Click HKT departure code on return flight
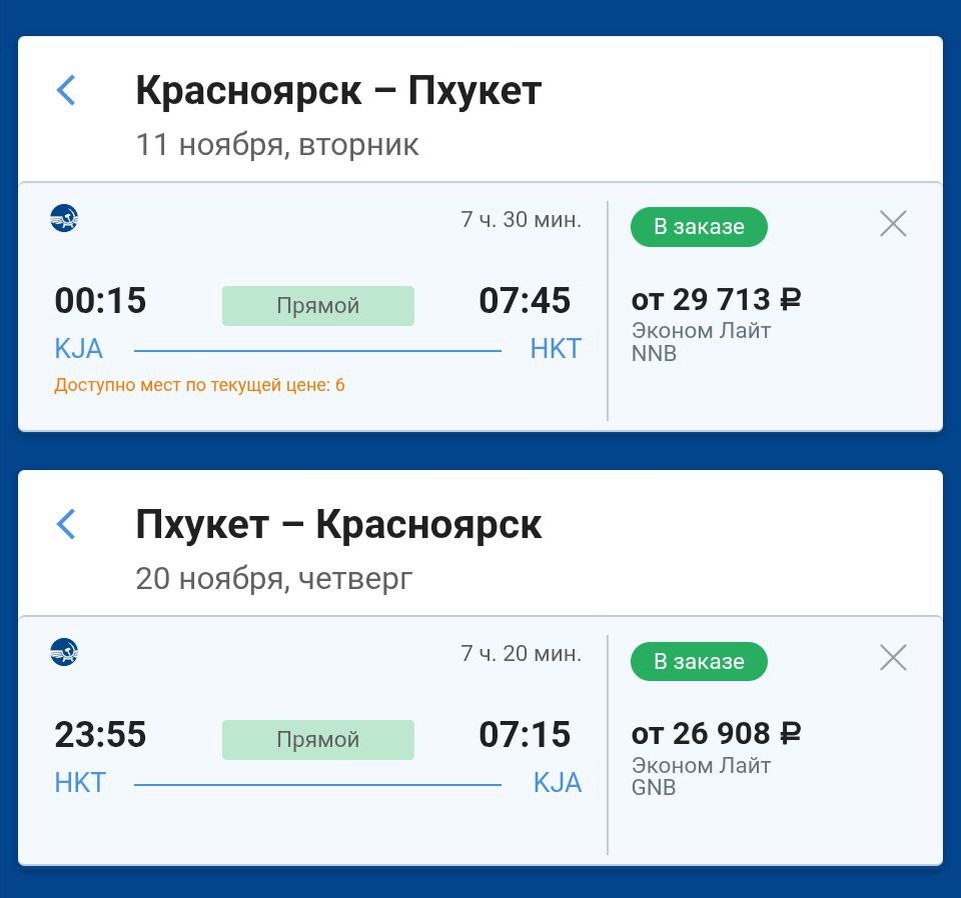Image resolution: width=961 pixels, height=898 pixels. [80, 783]
